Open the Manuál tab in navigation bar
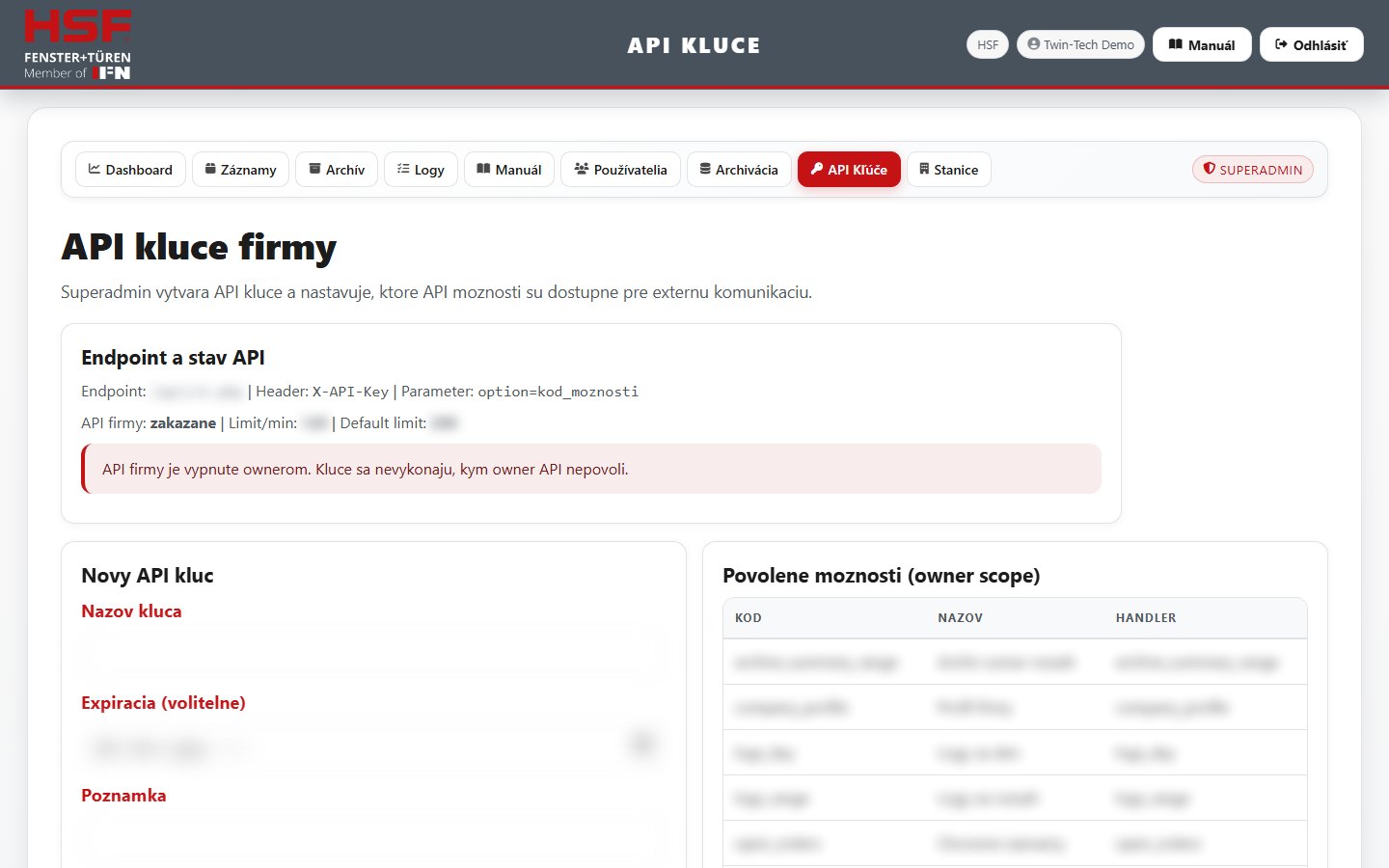The height and width of the screenshot is (868, 1389). (x=509, y=169)
